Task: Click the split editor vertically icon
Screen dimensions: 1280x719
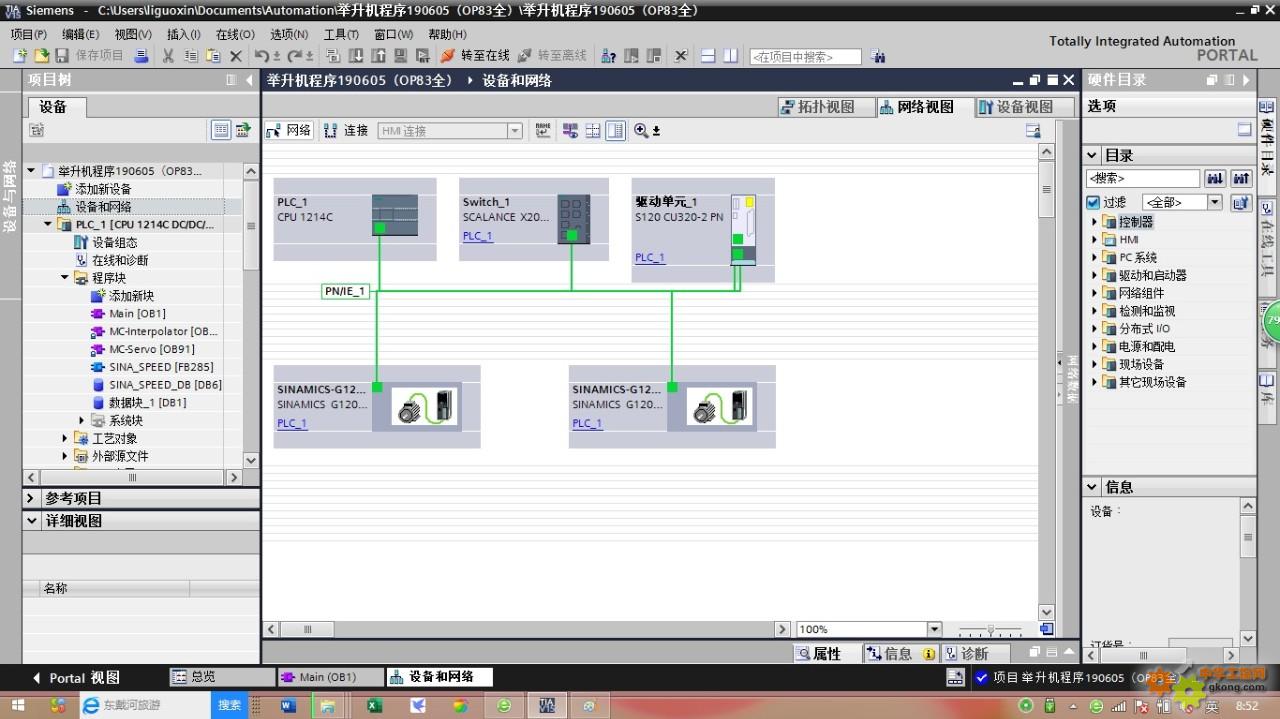Action: (730, 56)
